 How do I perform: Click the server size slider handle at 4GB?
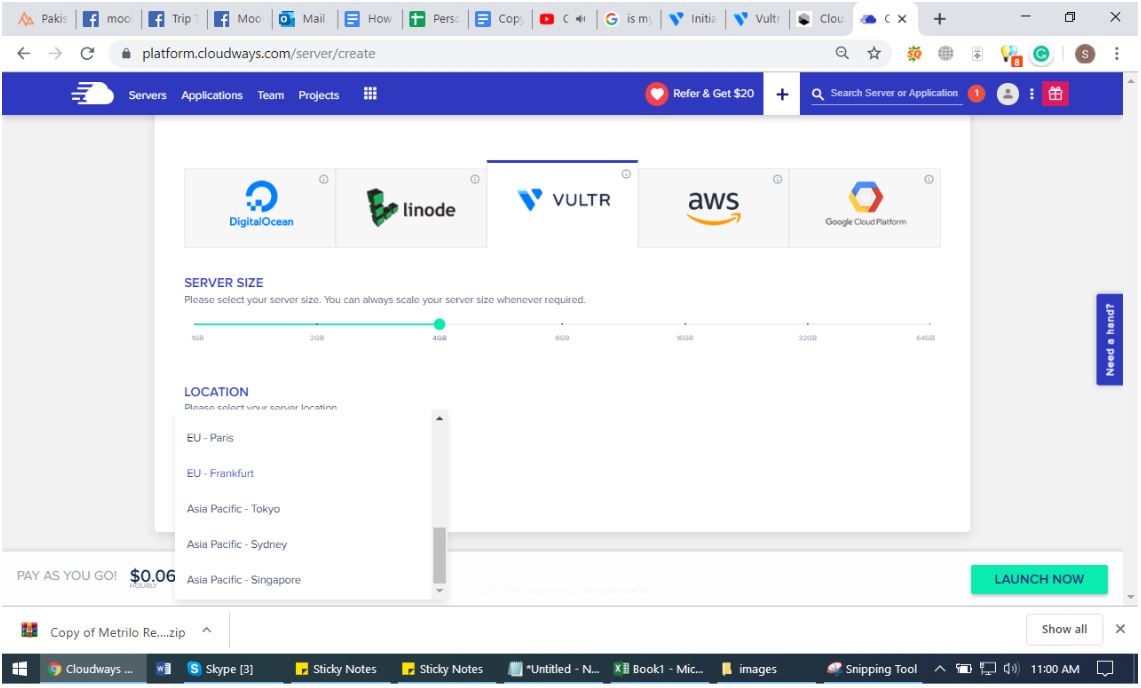click(x=439, y=325)
